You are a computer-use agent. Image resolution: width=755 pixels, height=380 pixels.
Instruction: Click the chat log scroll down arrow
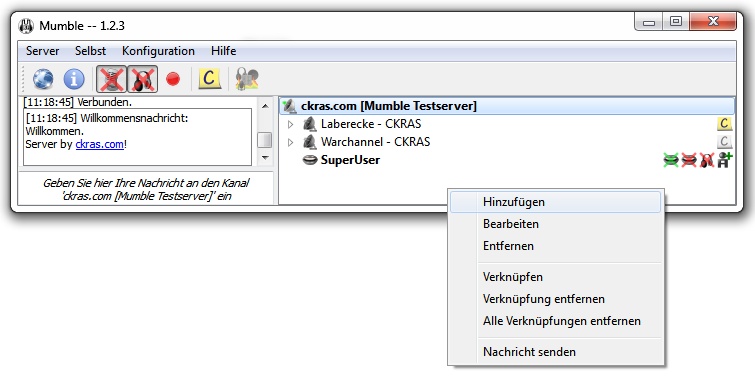click(265, 158)
